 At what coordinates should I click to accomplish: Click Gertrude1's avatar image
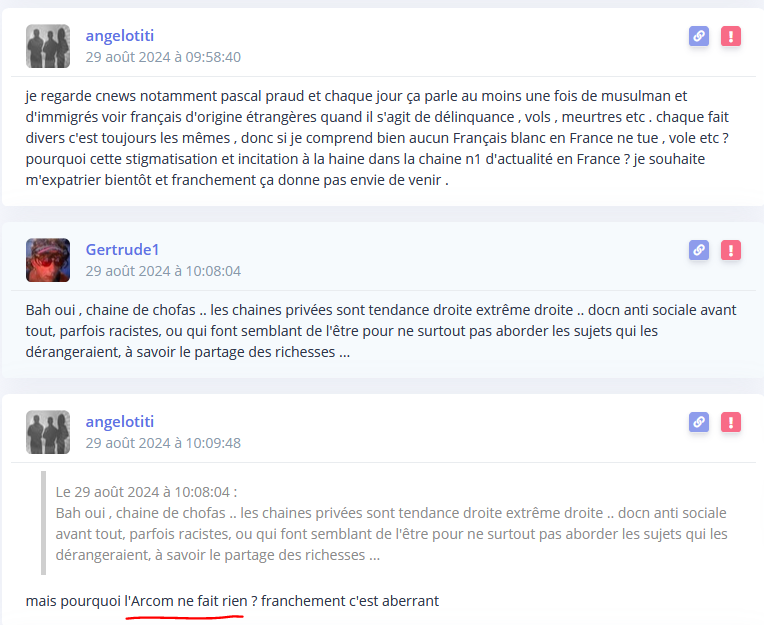coord(48,260)
